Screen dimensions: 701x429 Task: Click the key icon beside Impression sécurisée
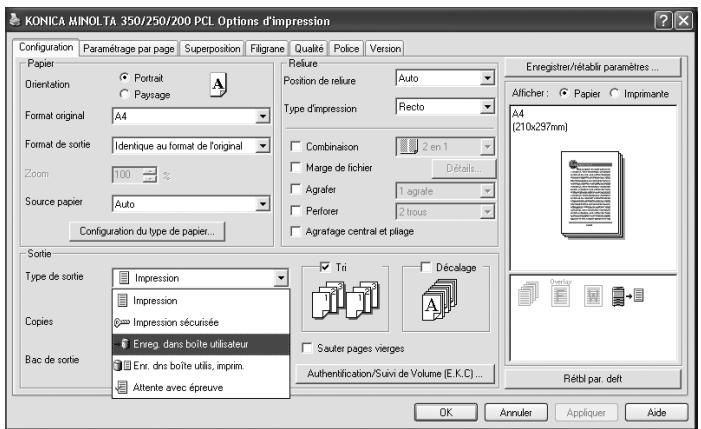pyautogui.click(x=122, y=323)
